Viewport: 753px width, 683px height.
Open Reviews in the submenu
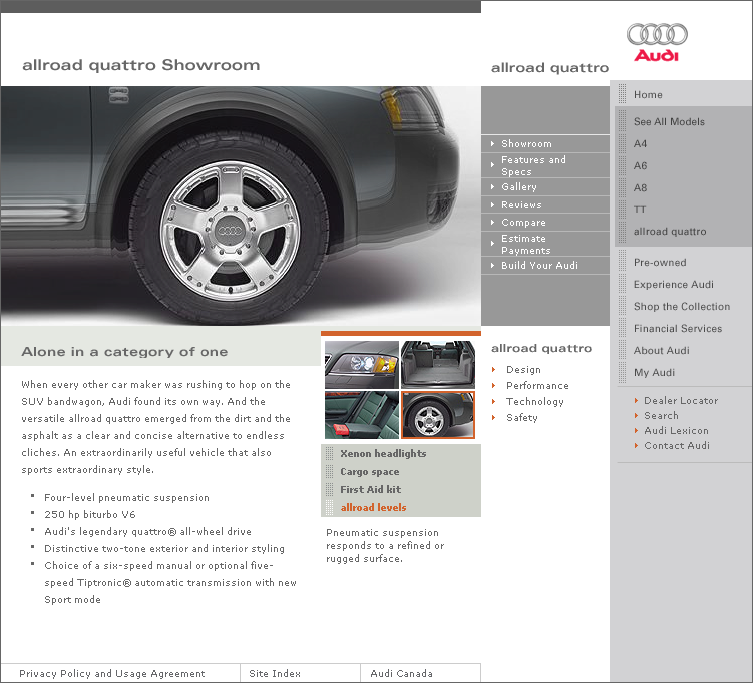(521, 205)
